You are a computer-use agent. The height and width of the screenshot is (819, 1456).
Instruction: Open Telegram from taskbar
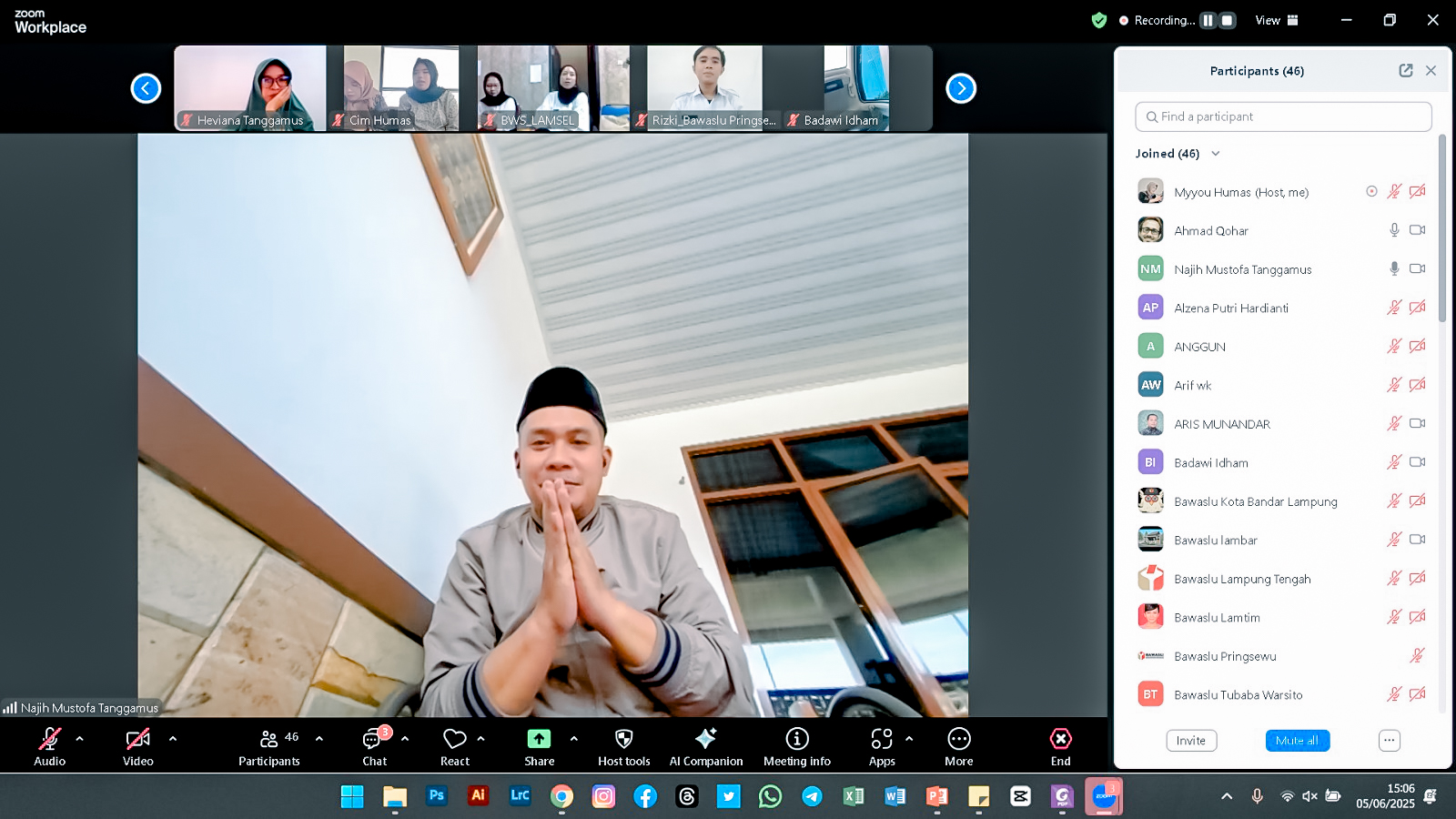pos(812,796)
